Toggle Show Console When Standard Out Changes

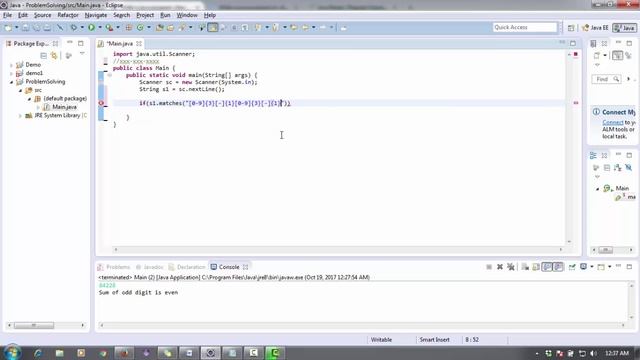coord(547,267)
